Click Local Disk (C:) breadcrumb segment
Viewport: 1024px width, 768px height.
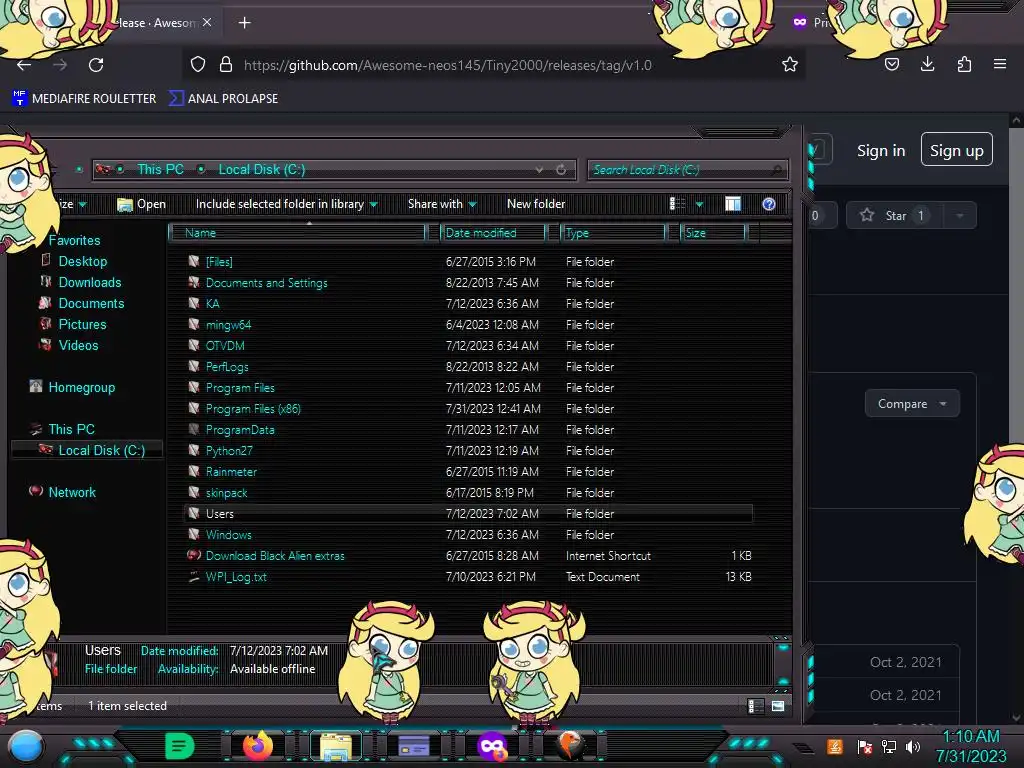[x=261, y=169]
